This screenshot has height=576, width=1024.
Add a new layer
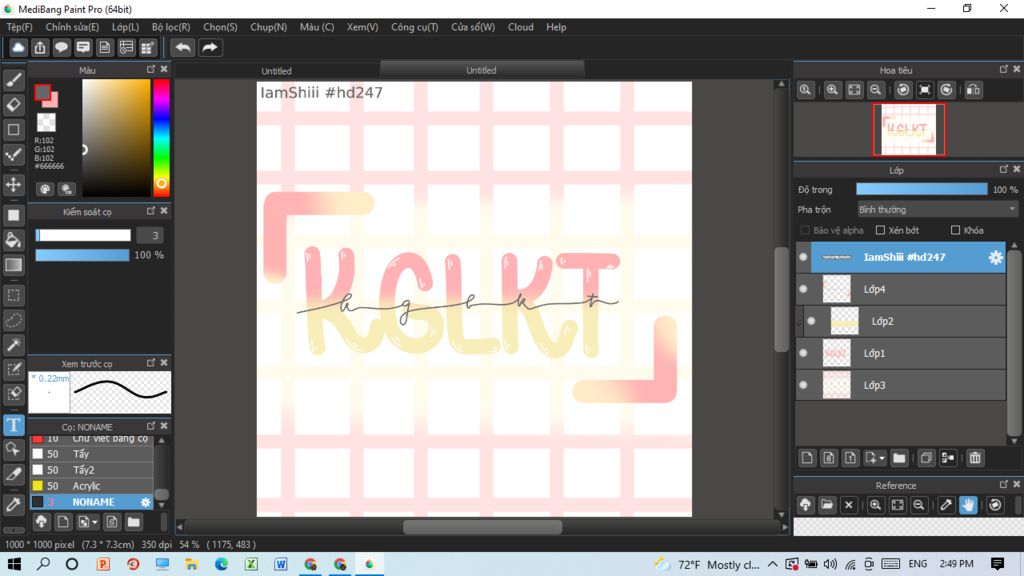[x=807, y=458]
